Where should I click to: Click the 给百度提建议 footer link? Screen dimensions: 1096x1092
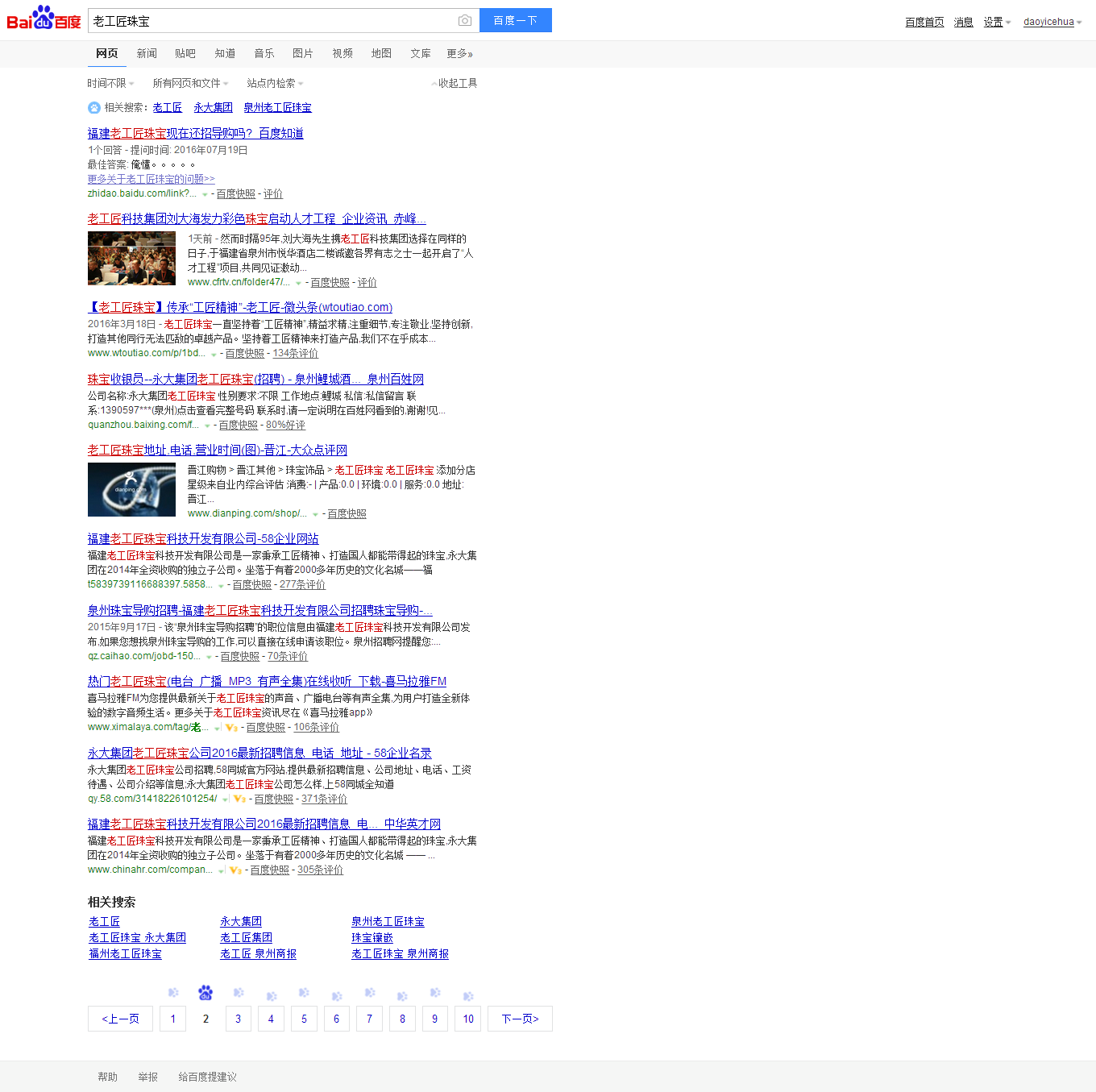[207, 1077]
